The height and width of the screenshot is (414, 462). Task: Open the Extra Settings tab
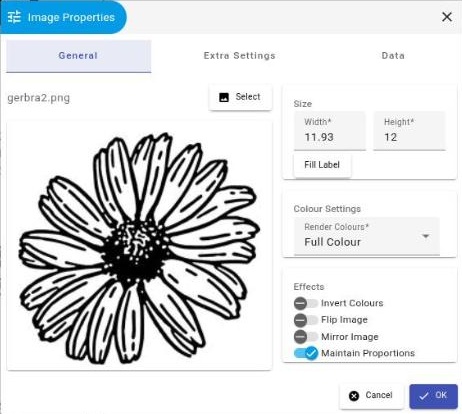point(239,56)
